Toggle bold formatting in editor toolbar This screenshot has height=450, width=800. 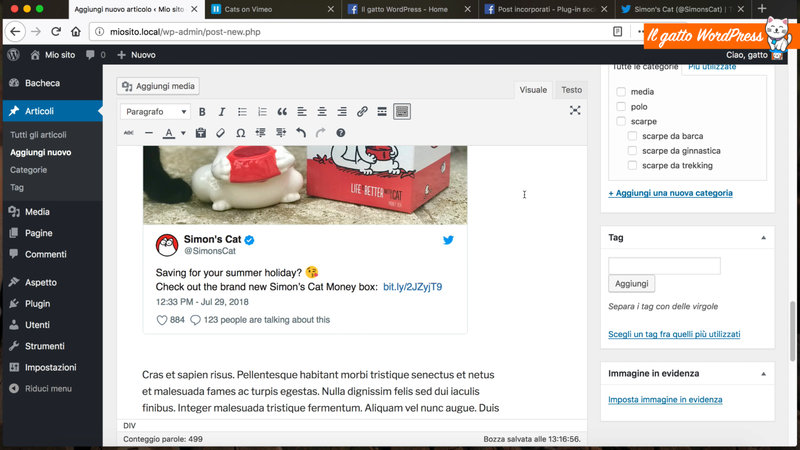point(202,112)
